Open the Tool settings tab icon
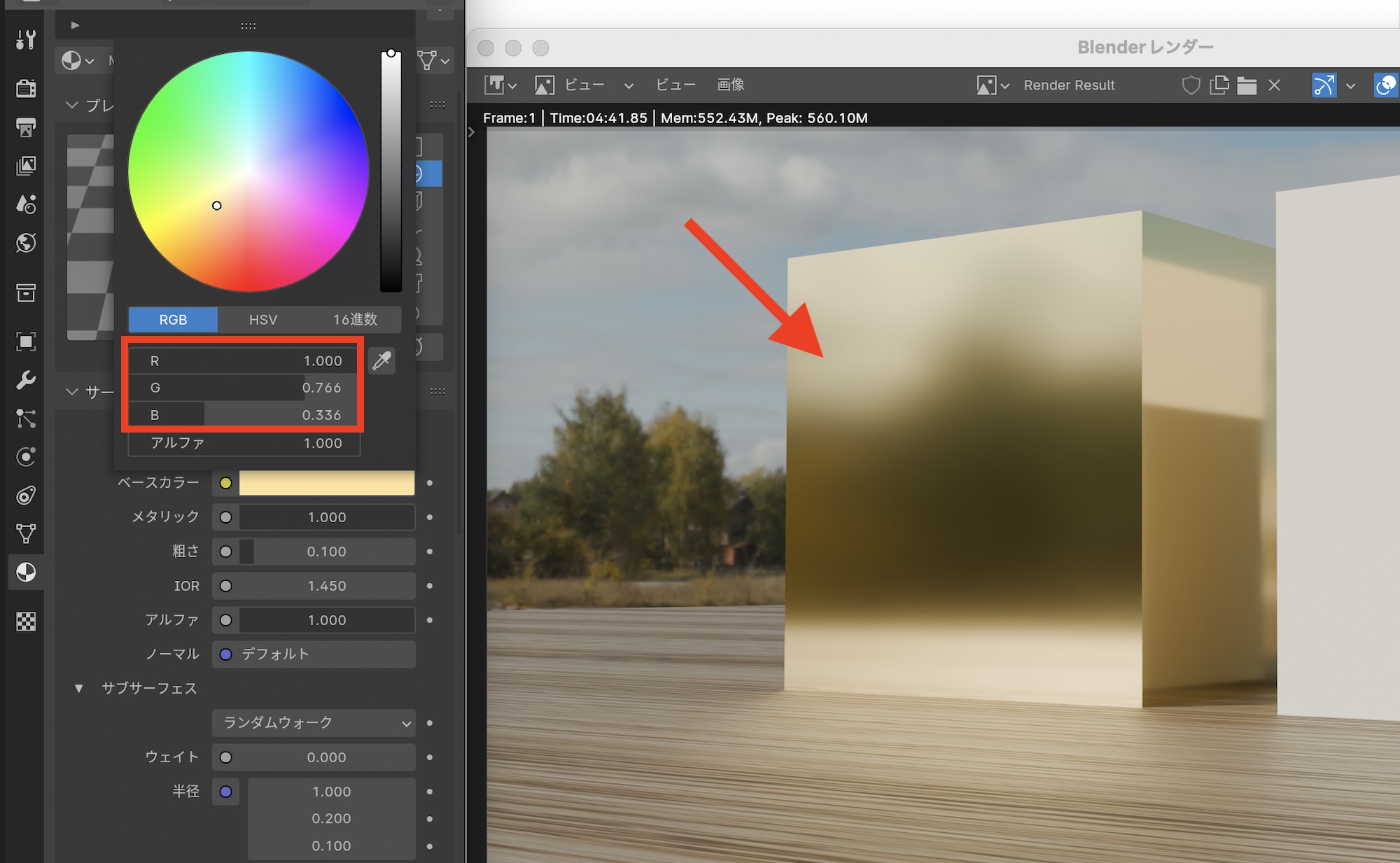This screenshot has height=863, width=1400. click(26, 40)
